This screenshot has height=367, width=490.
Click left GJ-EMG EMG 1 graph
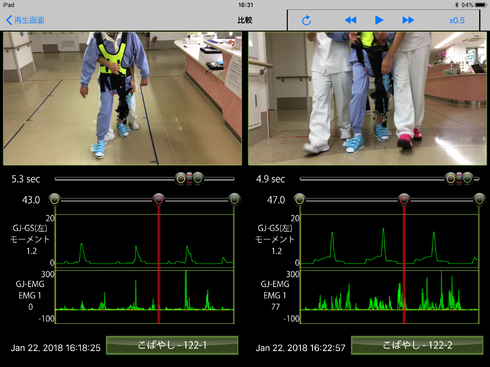144,297
